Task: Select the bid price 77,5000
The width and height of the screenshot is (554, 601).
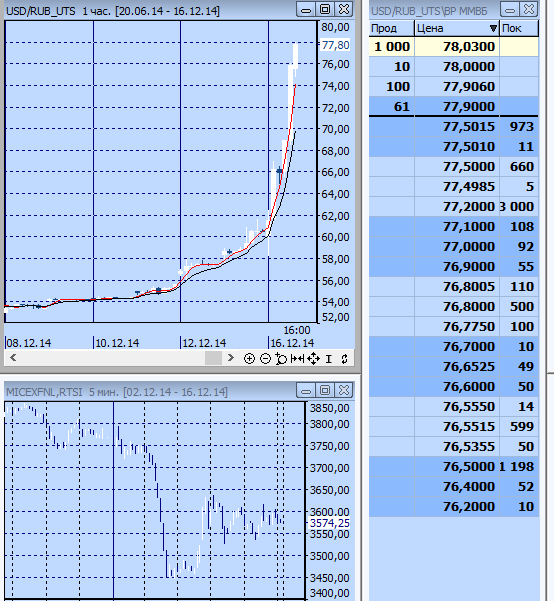Action: 469,167
